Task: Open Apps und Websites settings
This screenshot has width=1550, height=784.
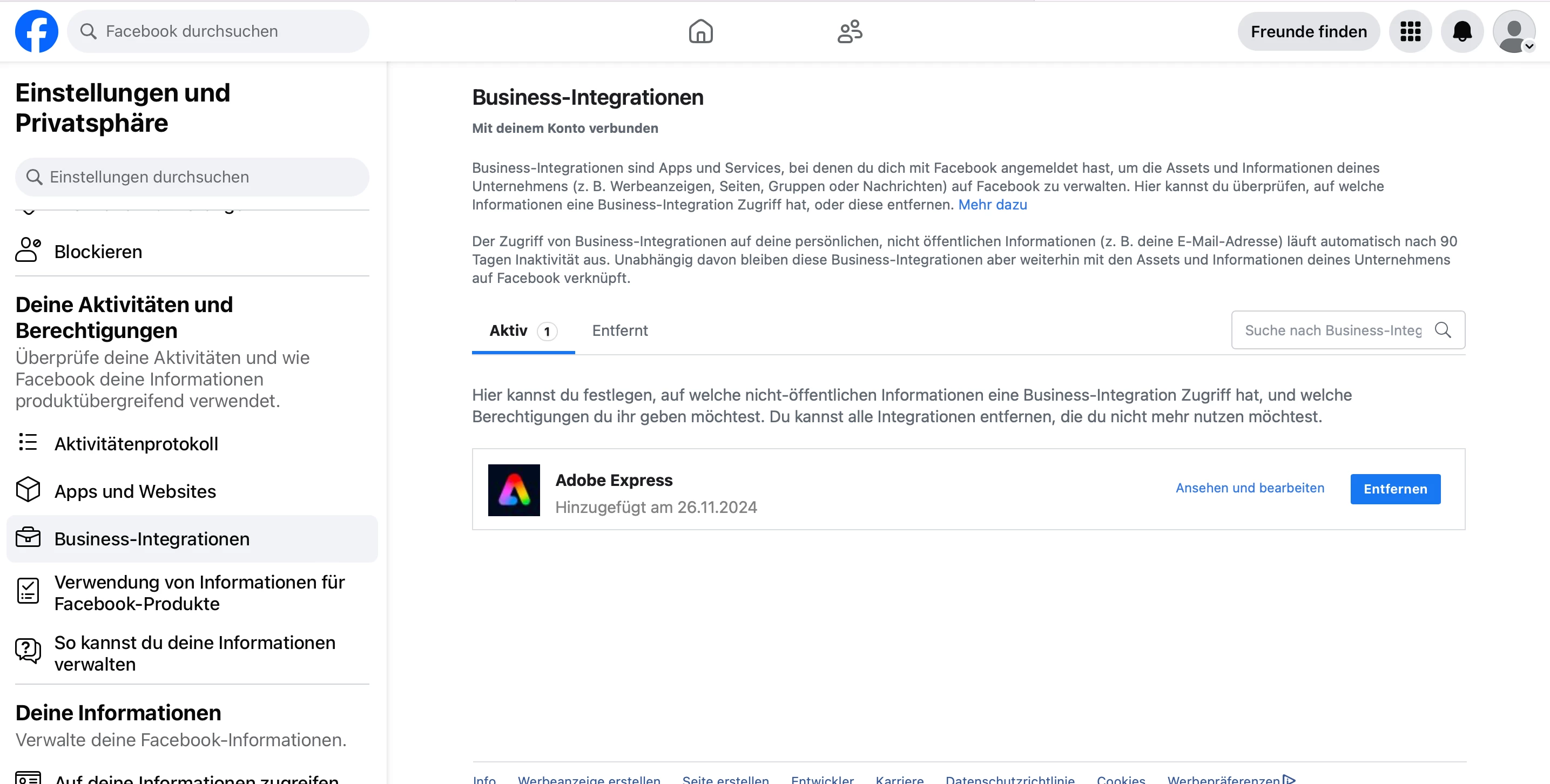Action: [x=135, y=491]
